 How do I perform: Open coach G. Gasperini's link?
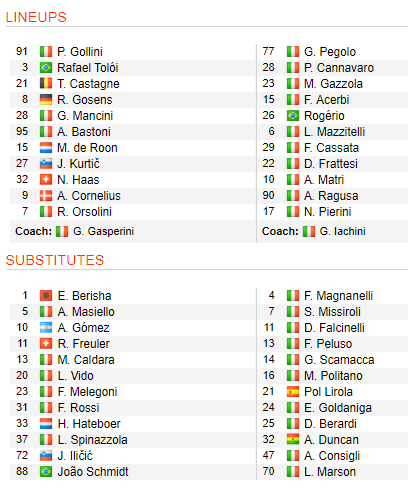(x=103, y=231)
